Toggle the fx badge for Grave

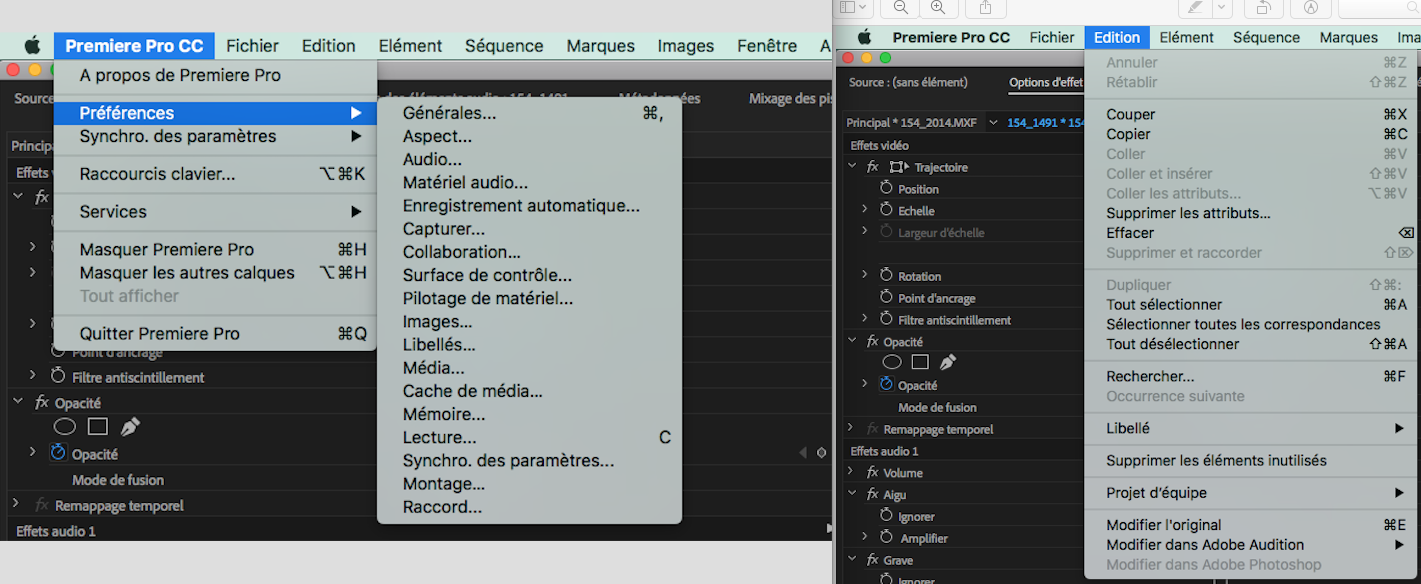coord(873,561)
